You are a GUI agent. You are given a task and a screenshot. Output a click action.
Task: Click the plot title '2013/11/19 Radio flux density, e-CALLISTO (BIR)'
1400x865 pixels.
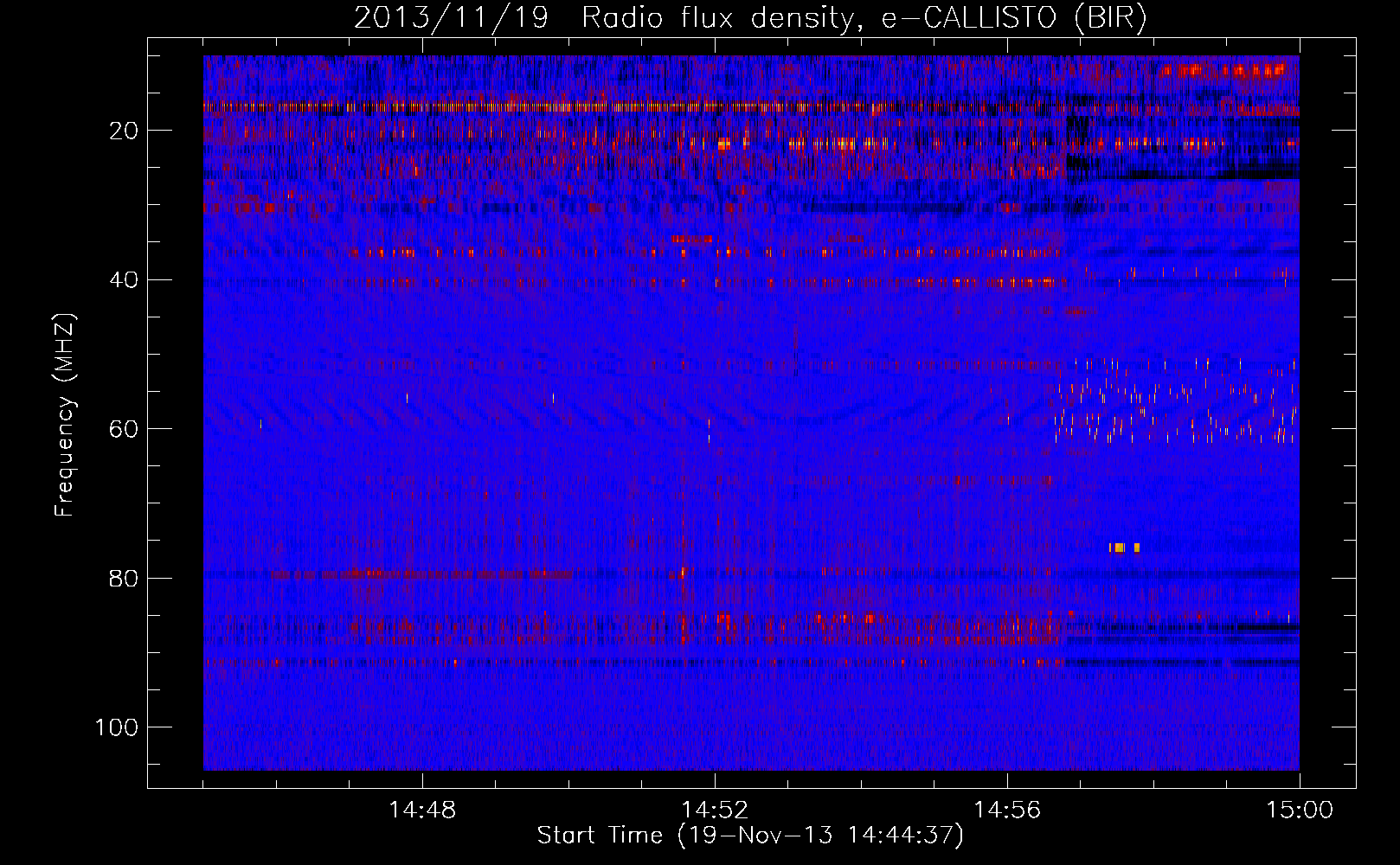750,18
